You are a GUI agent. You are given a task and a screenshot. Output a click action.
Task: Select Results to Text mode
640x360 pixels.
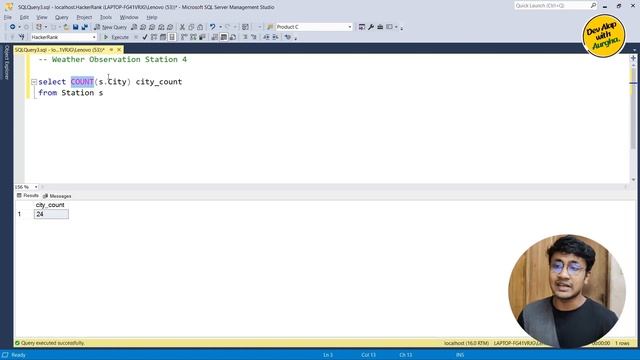[215, 37]
